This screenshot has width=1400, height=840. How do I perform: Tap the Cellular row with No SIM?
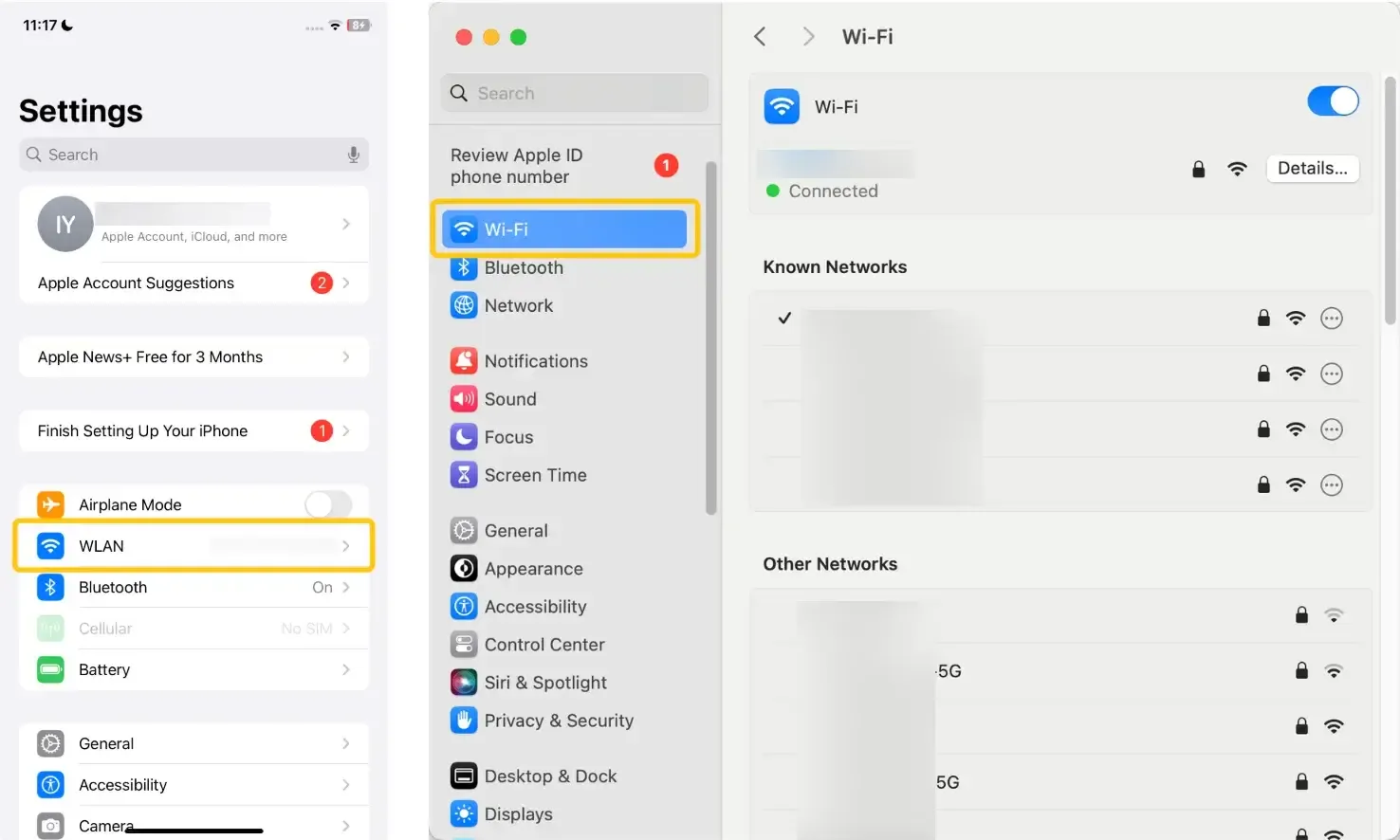(193, 629)
